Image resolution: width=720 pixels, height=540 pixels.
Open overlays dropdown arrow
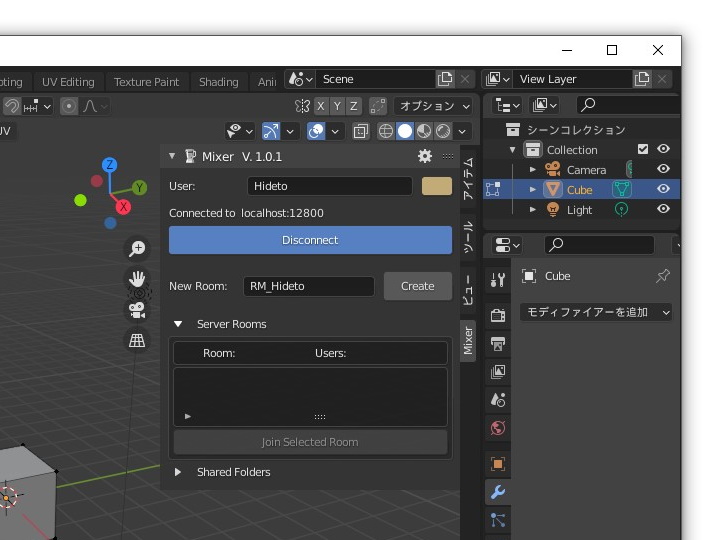(335, 132)
